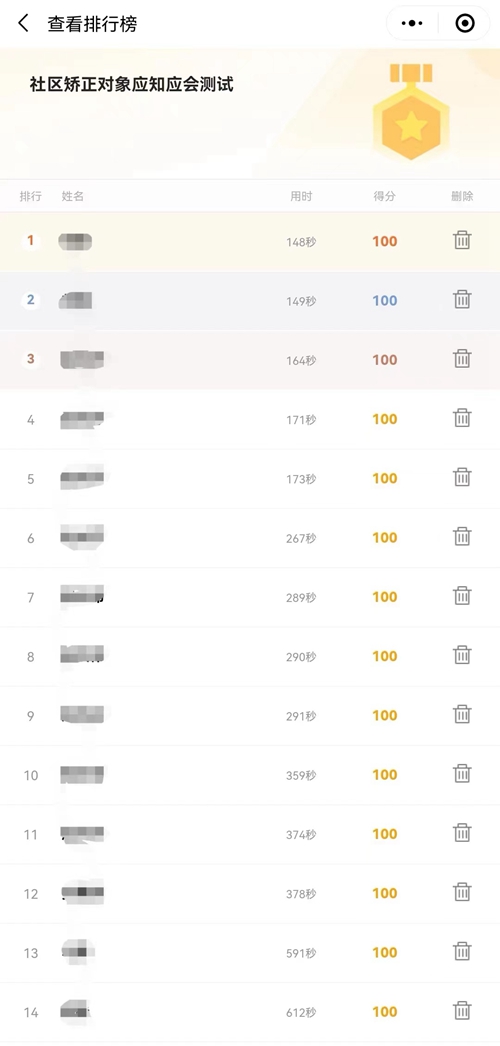The width and height of the screenshot is (500, 1046).
Task: Delete the rank 9 entry with 291秒
Action: (462, 714)
